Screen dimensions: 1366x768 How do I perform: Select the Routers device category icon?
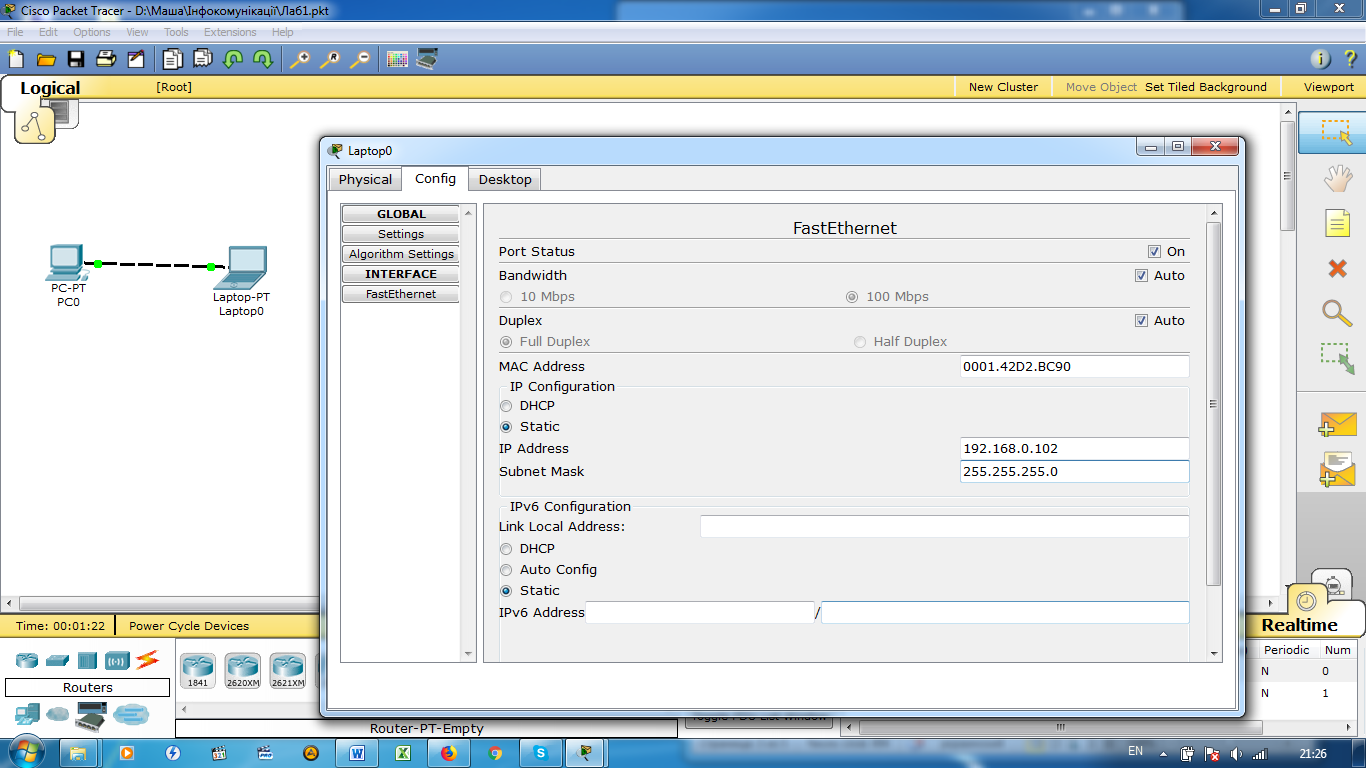pos(27,660)
